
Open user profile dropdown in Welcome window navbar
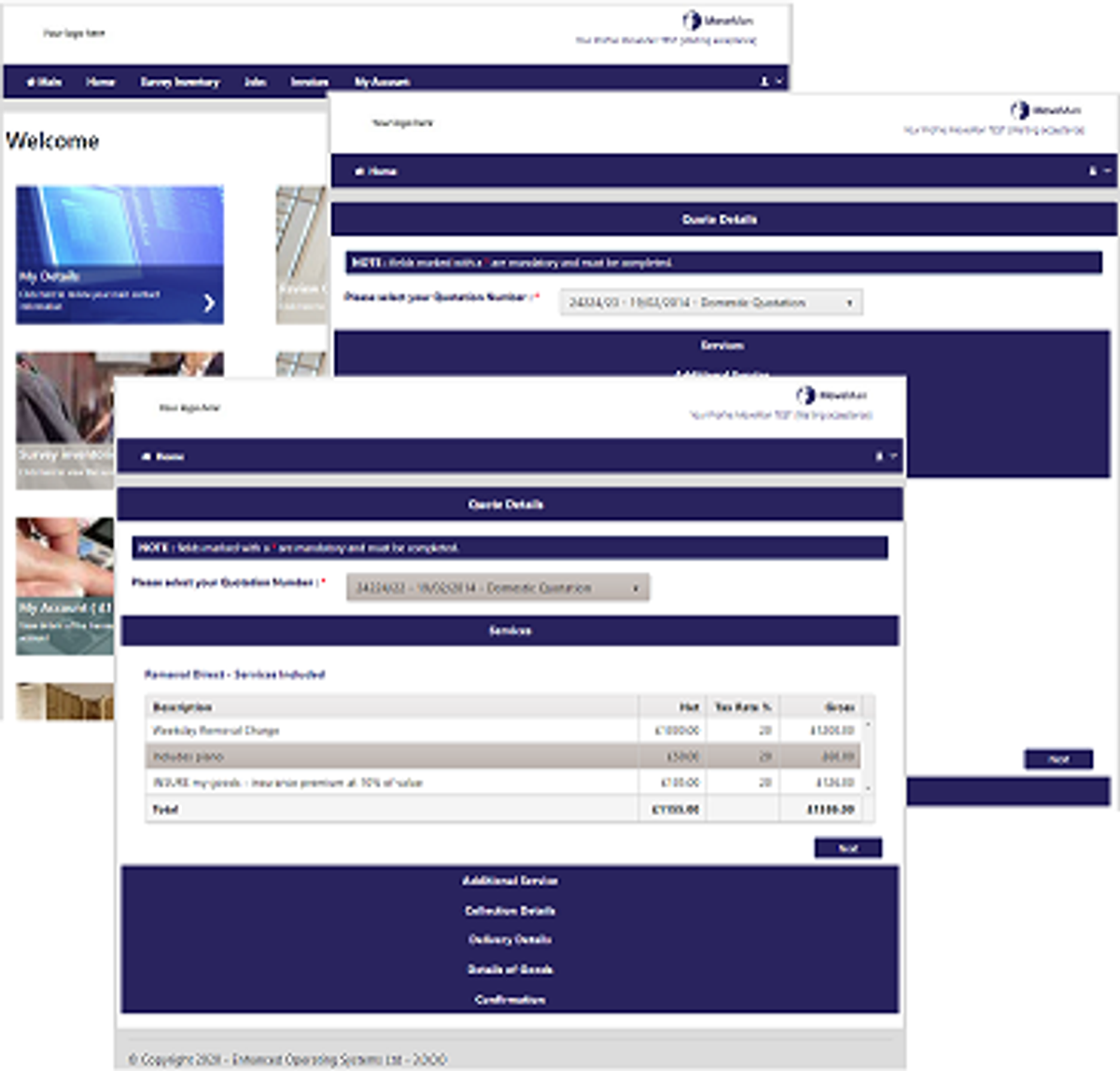pyautogui.click(x=770, y=82)
